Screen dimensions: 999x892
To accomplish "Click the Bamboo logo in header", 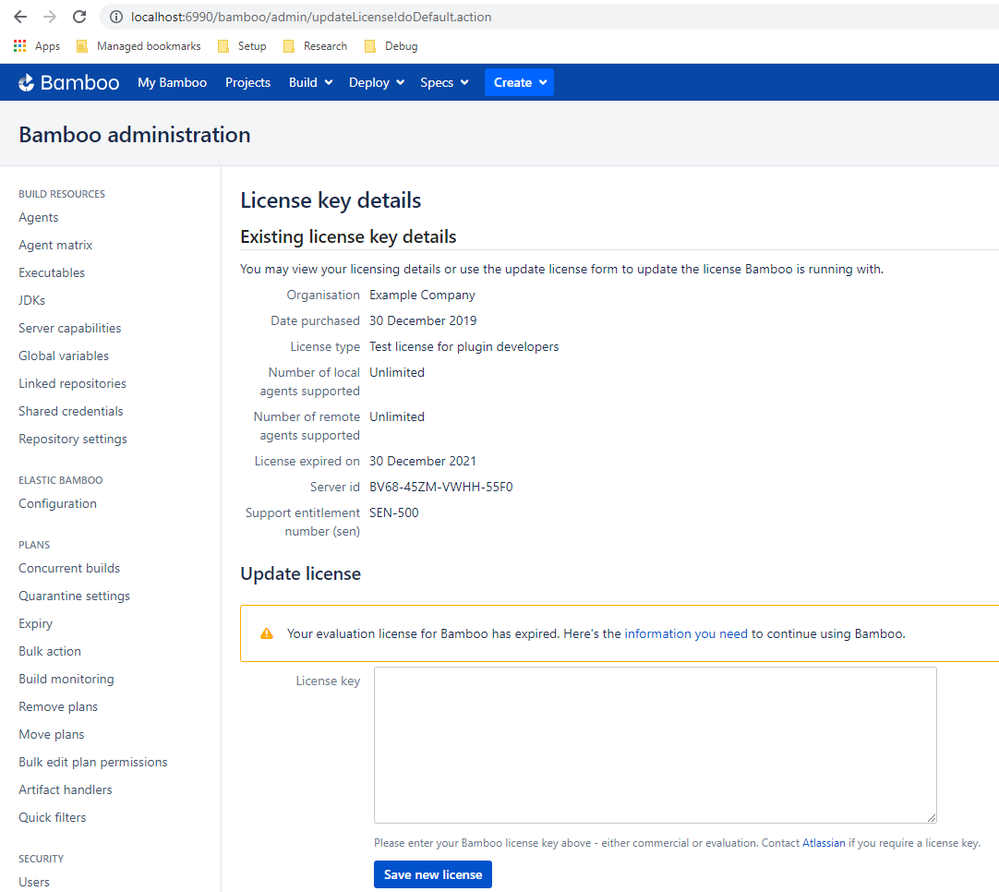I will pos(69,83).
